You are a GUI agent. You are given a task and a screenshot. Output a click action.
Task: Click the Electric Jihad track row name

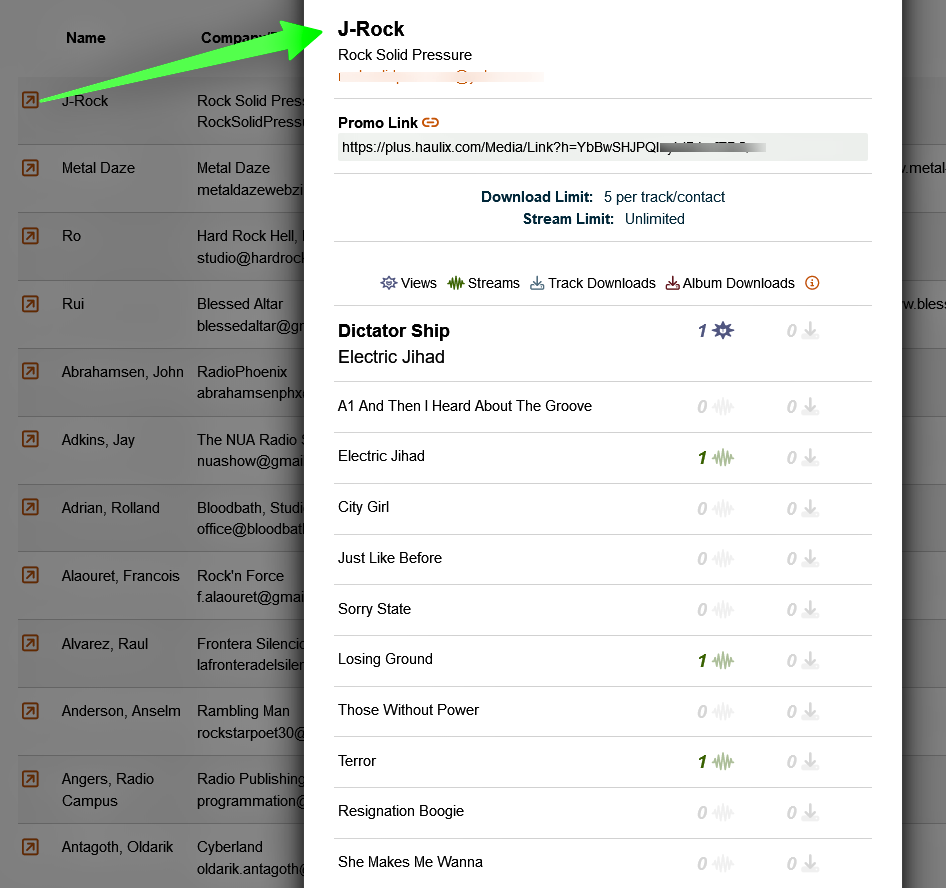click(x=381, y=456)
